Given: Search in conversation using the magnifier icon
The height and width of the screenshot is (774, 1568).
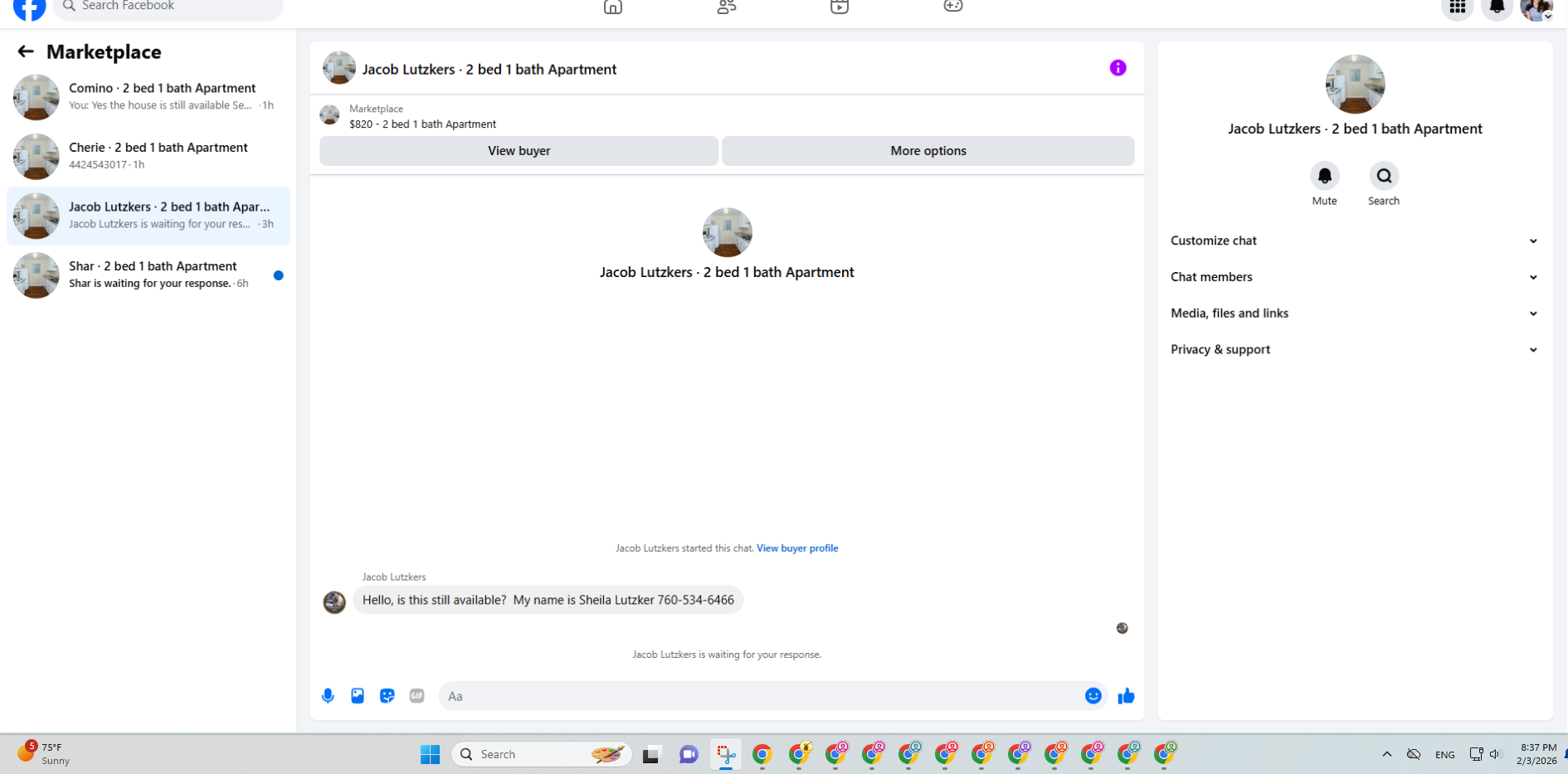Looking at the screenshot, I should [x=1384, y=176].
